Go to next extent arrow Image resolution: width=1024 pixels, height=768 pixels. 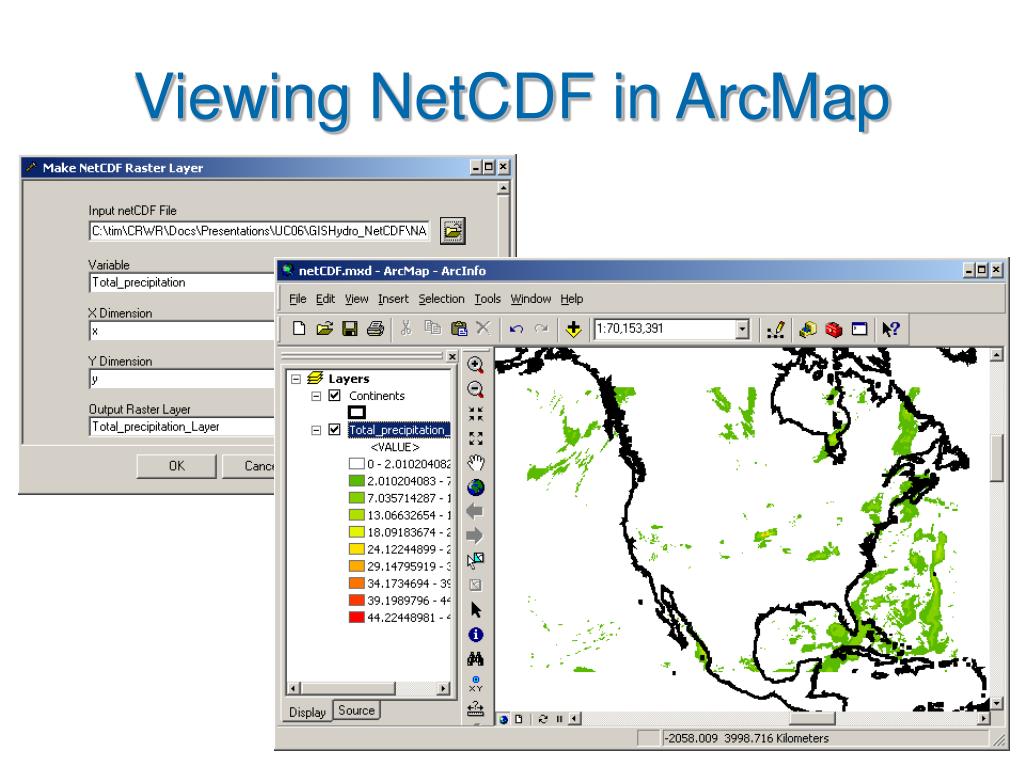coord(475,536)
